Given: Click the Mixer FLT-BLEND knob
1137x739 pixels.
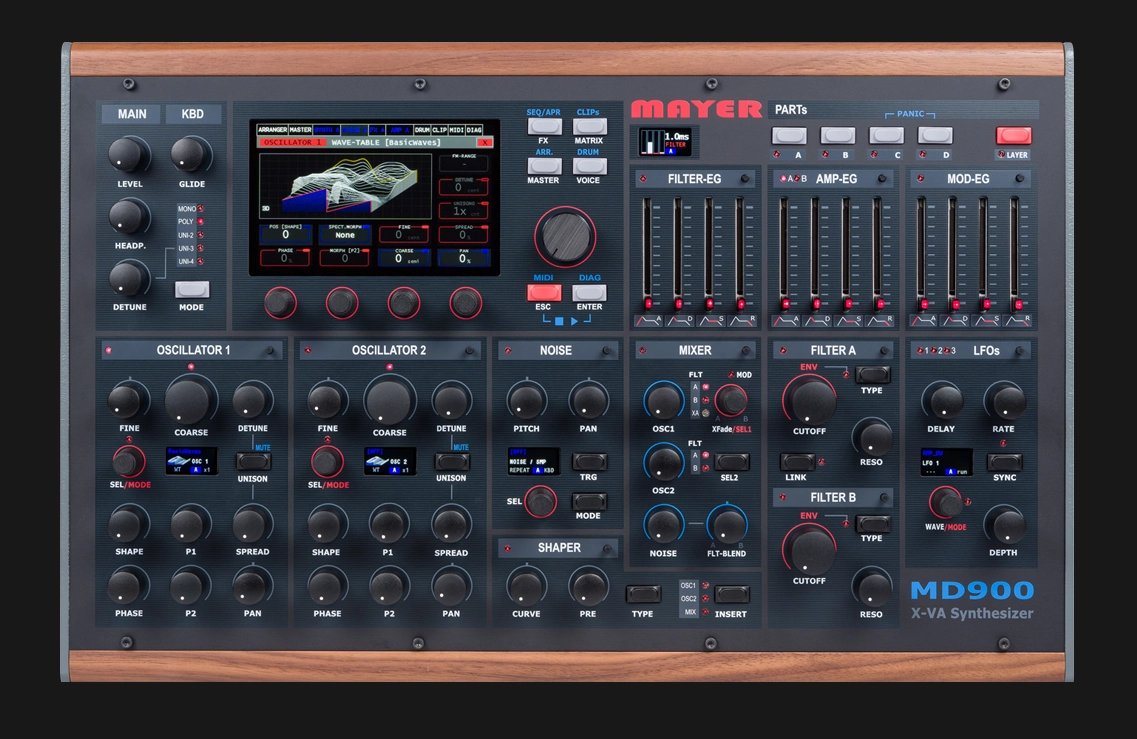Looking at the screenshot, I should pyautogui.click(x=727, y=524).
